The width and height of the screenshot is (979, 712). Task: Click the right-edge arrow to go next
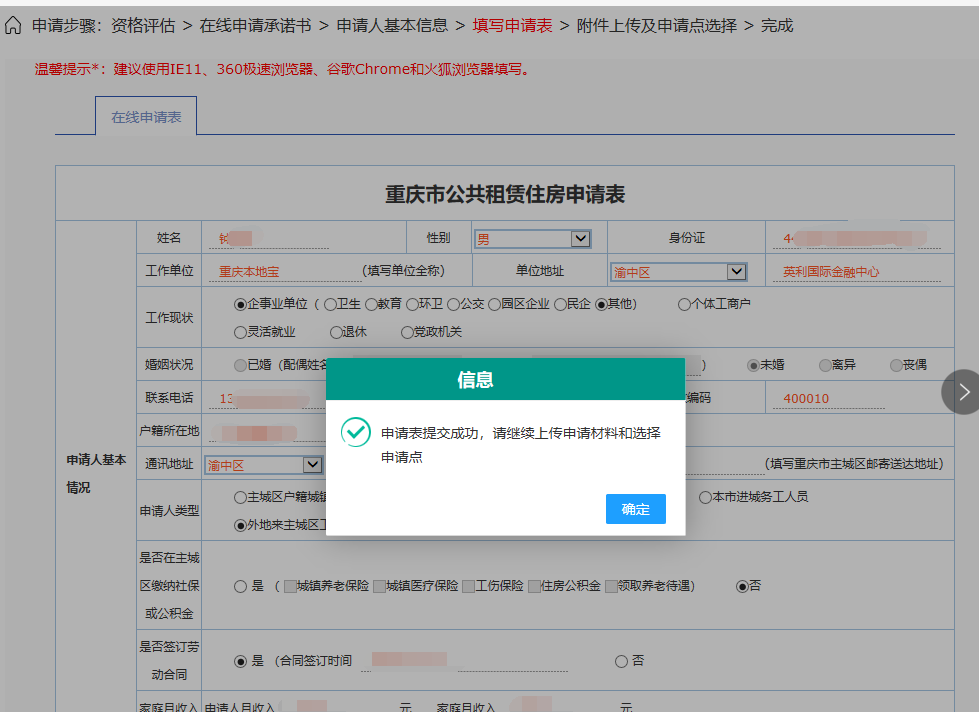[x=961, y=393]
